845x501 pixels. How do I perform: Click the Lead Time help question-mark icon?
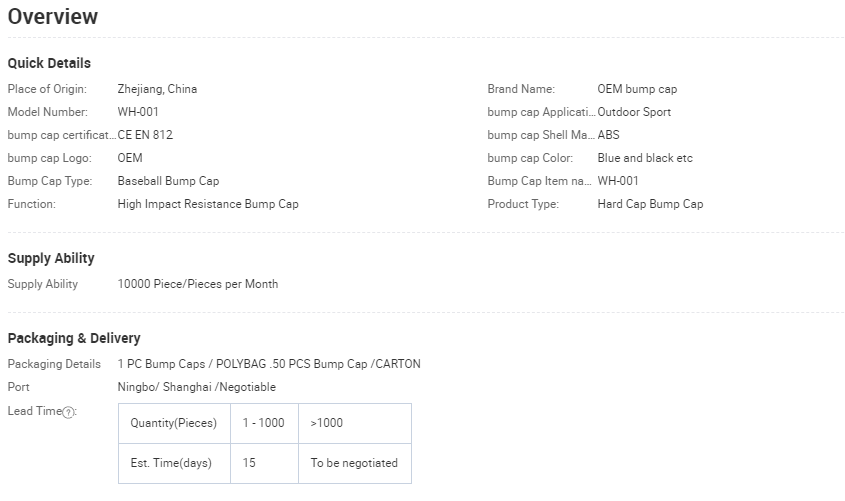69,412
